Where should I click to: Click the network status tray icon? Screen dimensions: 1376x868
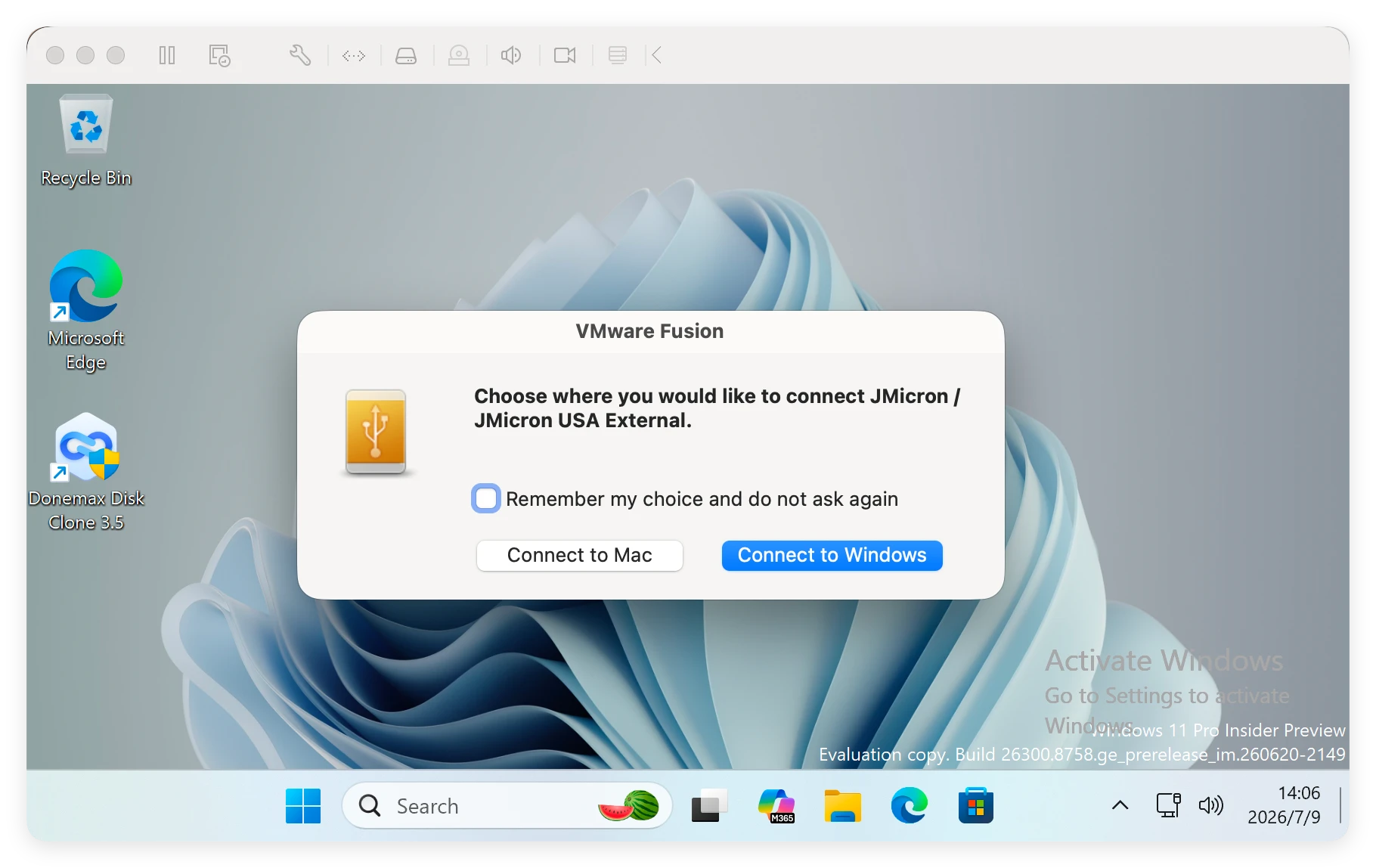click(x=1169, y=805)
